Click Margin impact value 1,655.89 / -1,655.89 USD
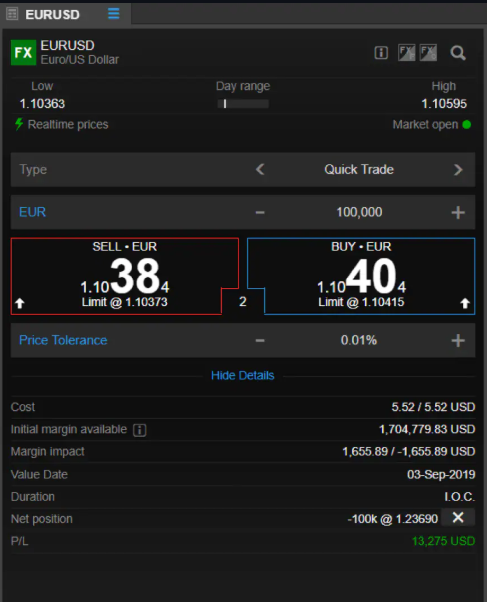This screenshot has height=602, width=487. [409, 452]
